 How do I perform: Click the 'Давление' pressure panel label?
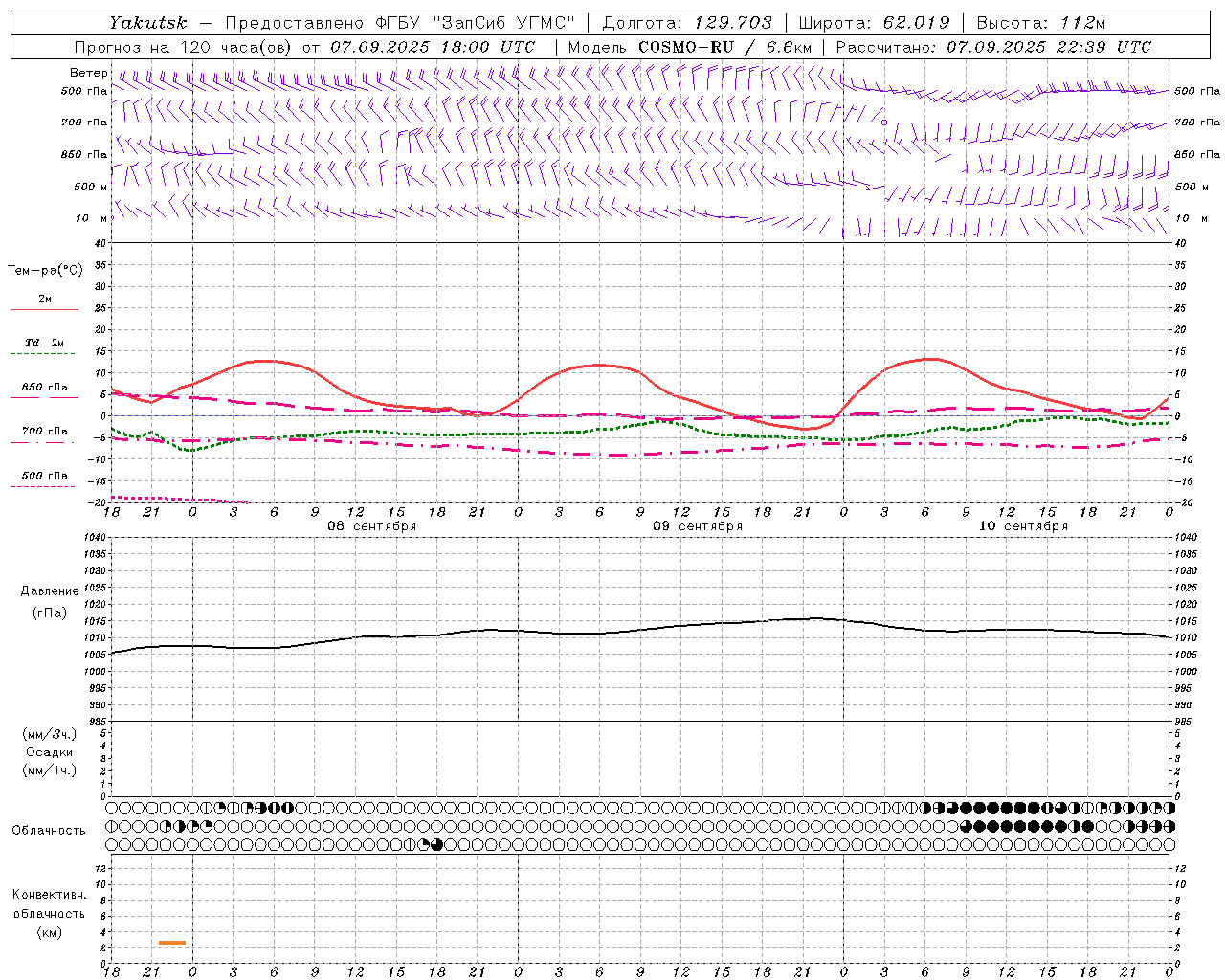click(x=50, y=591)
